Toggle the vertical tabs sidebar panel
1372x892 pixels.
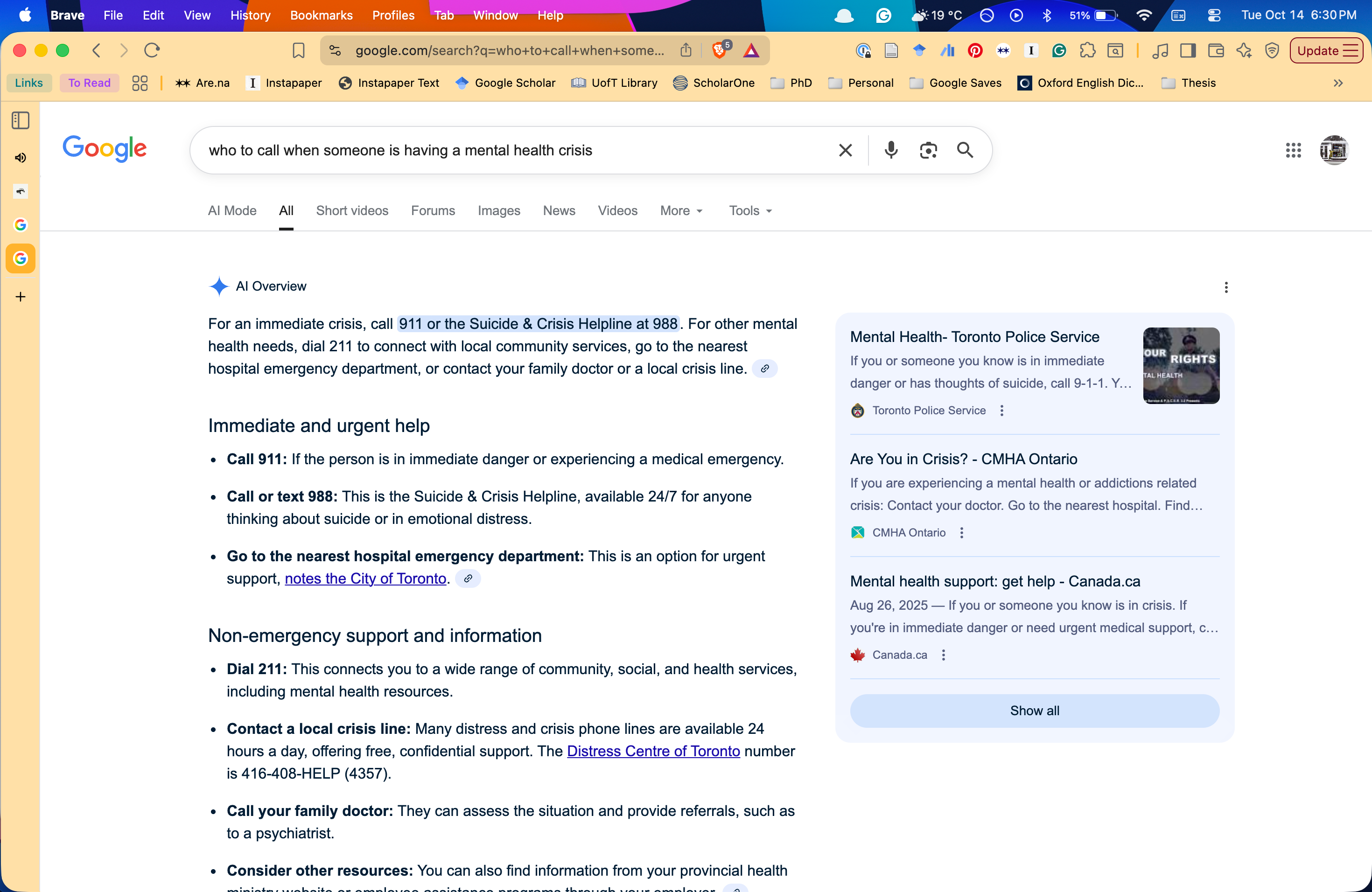point(20,120)
